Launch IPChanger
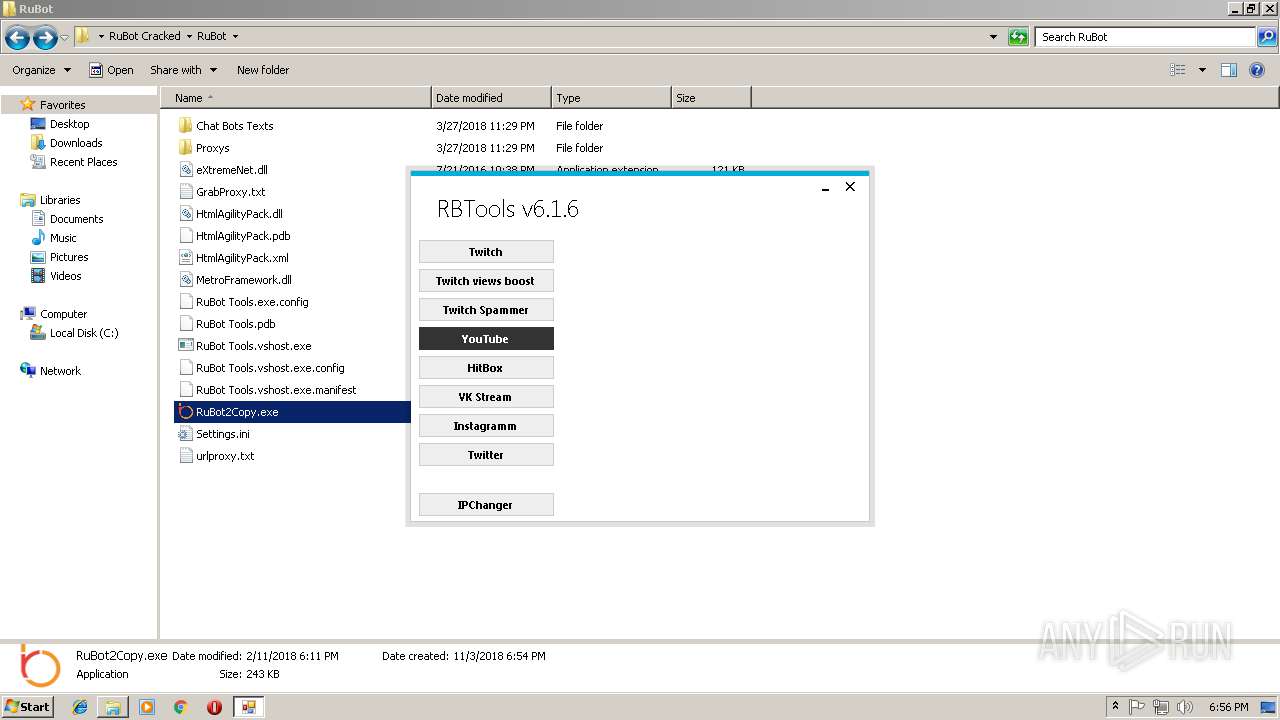 pyautogui.click(x=486, y=505)
